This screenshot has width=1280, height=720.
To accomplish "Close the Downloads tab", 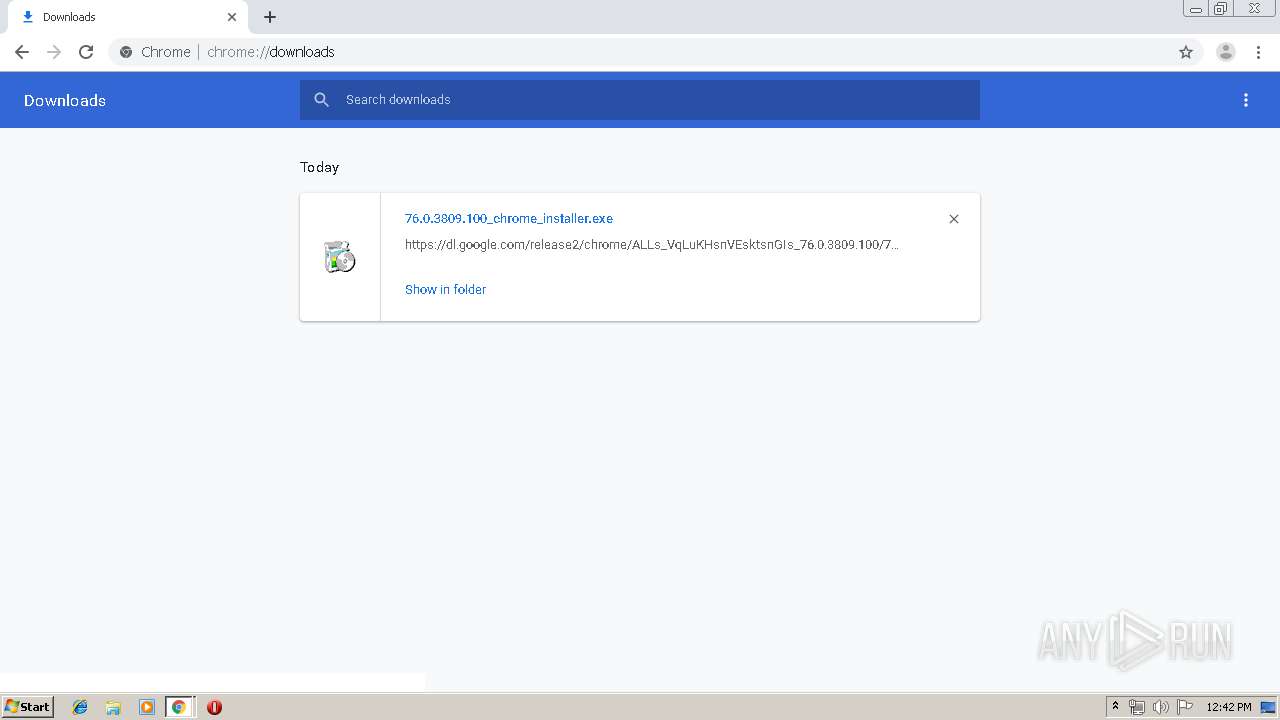I will pyautogui.click(x=232, y=17).
